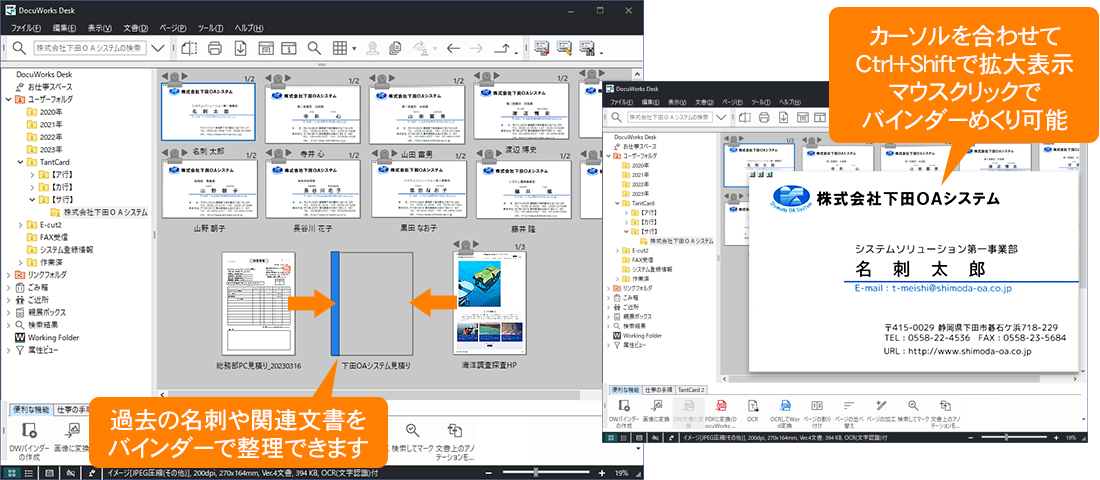Go forward with the right arrow icon

tap(476, 48)
